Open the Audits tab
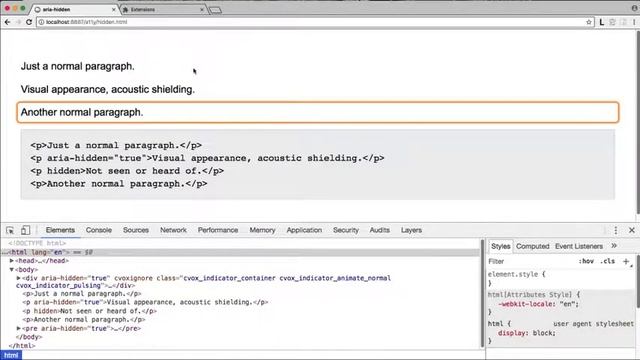 380,230
